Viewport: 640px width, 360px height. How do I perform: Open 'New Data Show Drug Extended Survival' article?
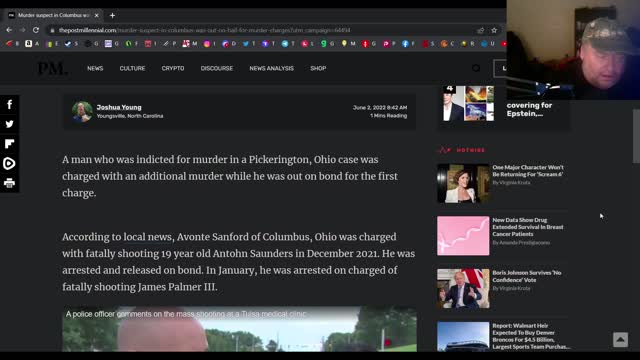(x=528, y=227)
